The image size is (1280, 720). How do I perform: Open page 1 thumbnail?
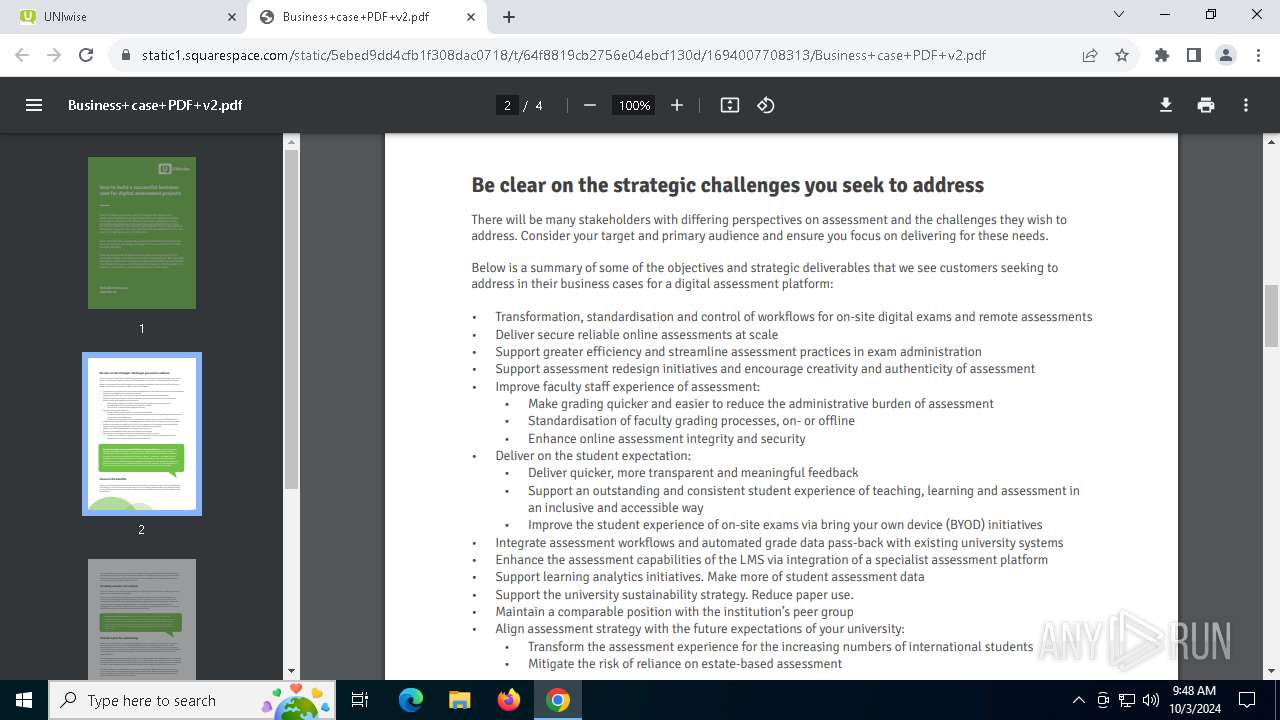coord(142,233)
